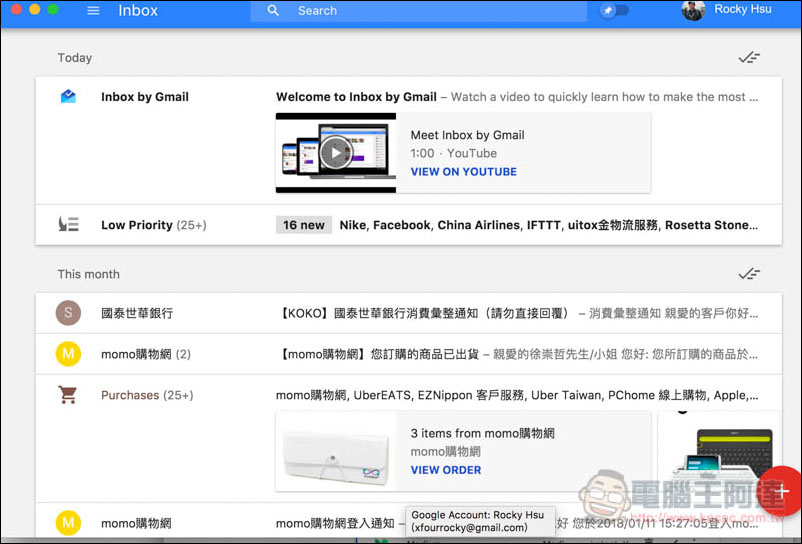Open the momo 您訂購的商品已出貨 email

(x=408, y=354)
